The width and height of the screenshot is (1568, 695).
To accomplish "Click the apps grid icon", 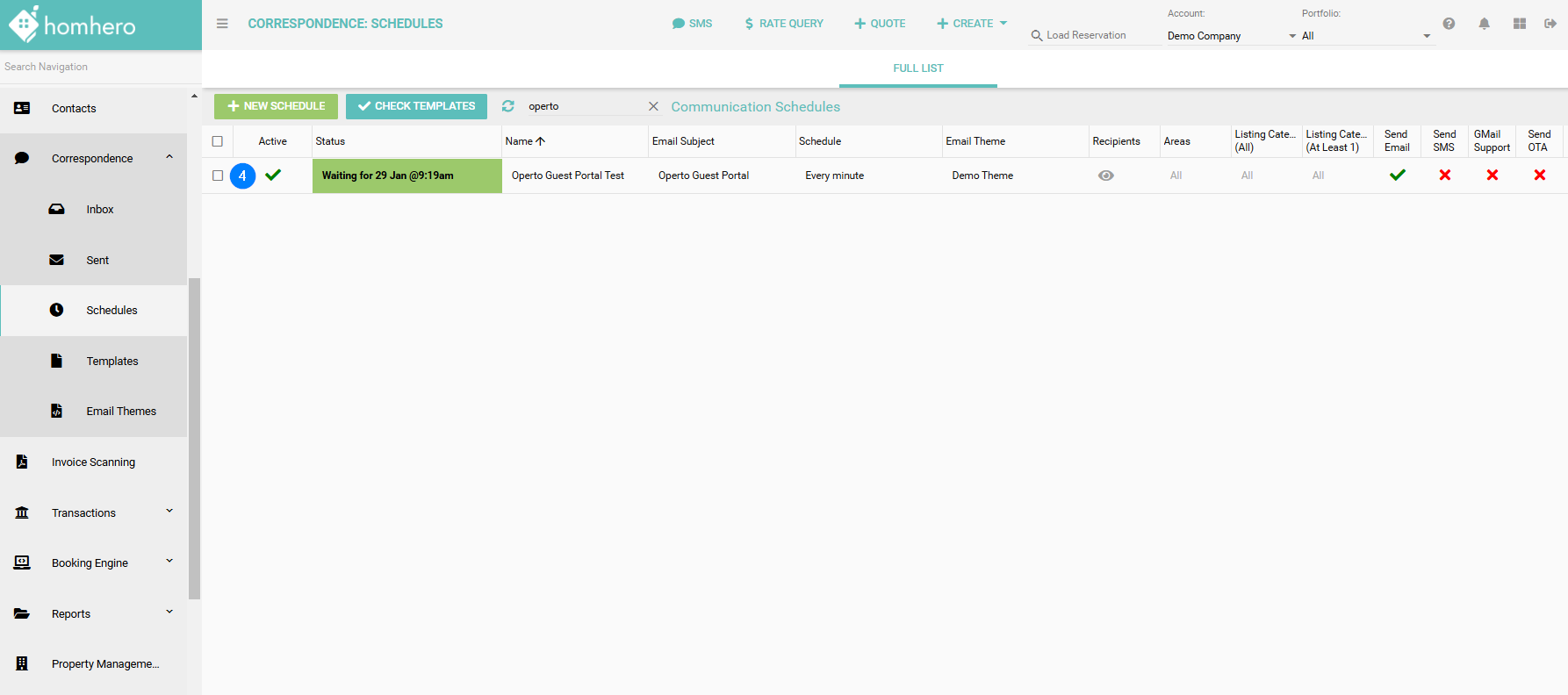I will (1519, 24).
